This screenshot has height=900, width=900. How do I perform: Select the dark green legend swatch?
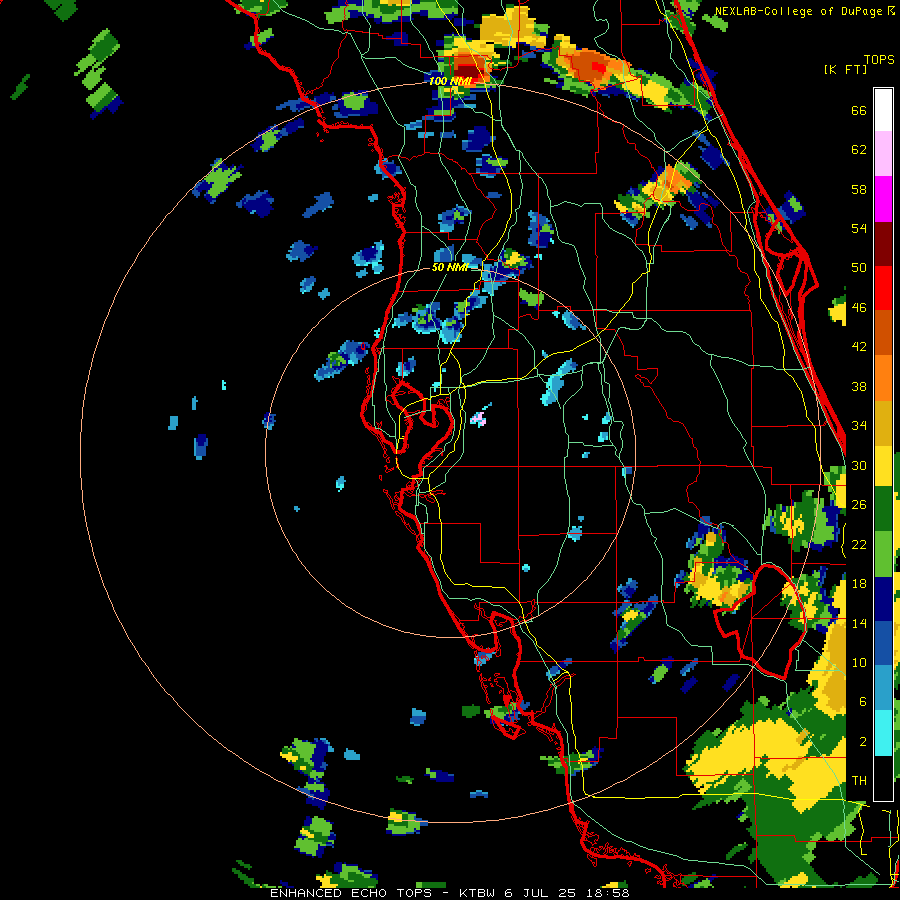coord(883,509)
